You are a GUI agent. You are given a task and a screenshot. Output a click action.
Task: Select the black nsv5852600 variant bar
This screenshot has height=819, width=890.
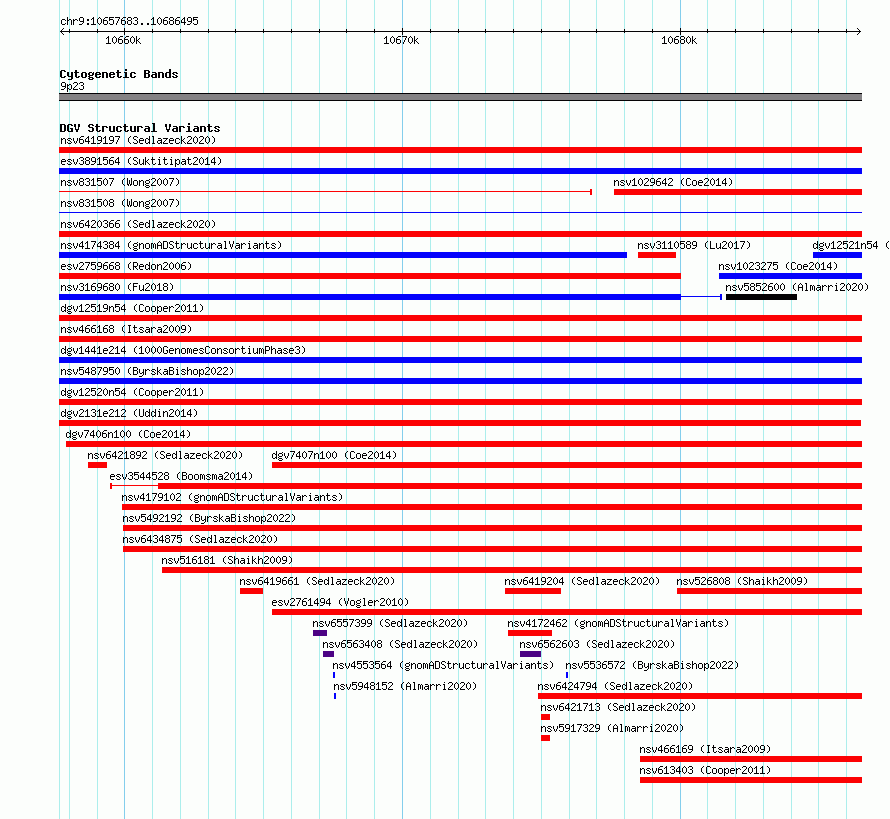click(x=761, y=297)
